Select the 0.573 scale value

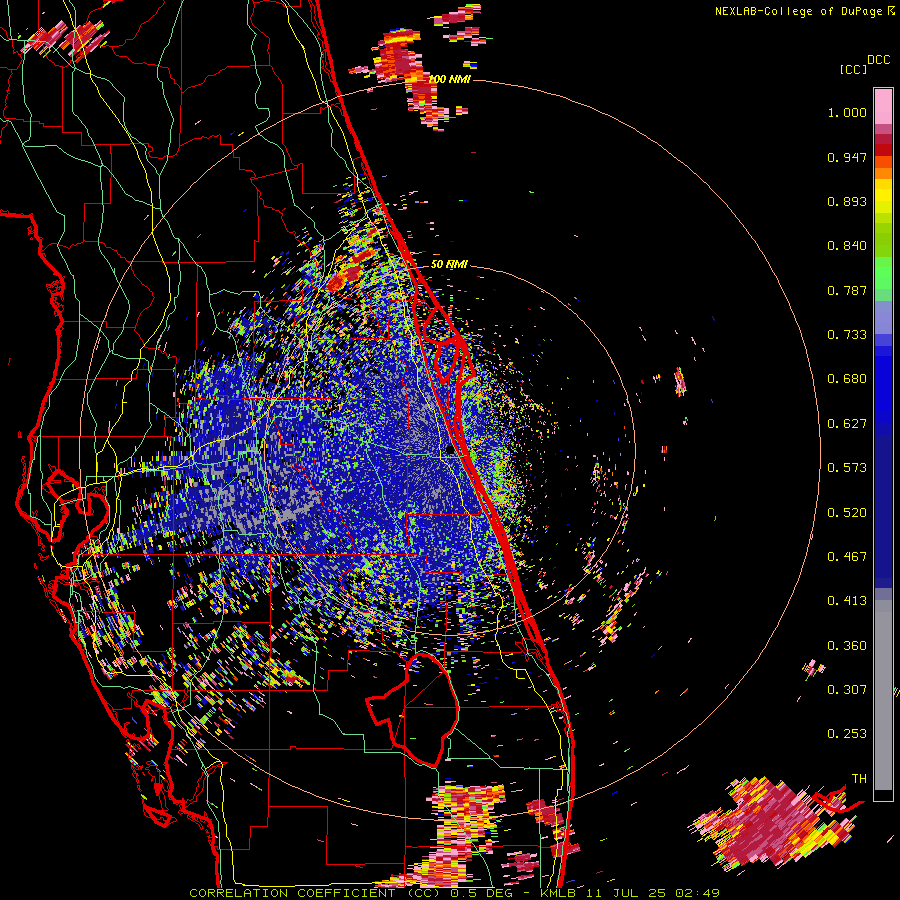pyautogui.click(x=847, y=468)
